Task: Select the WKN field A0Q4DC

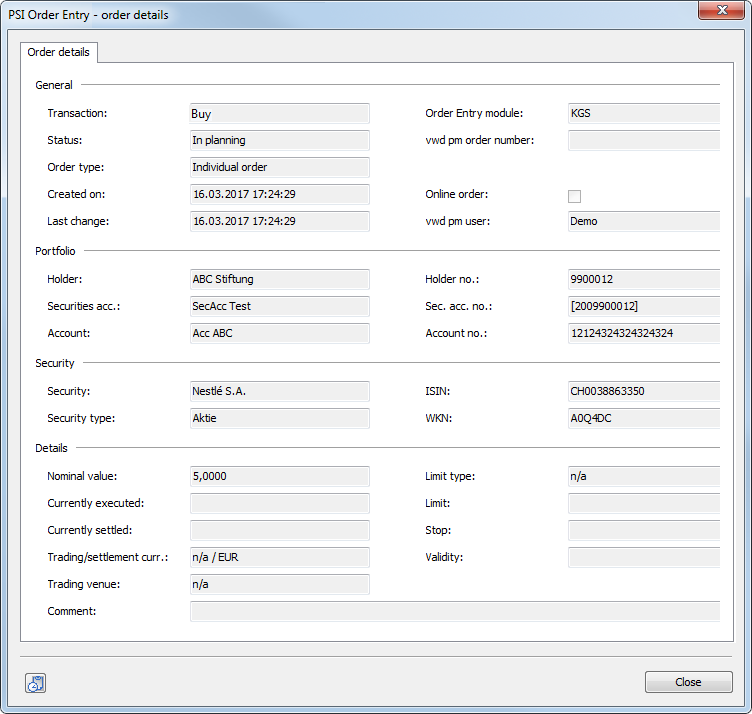Action: (643, 418)
